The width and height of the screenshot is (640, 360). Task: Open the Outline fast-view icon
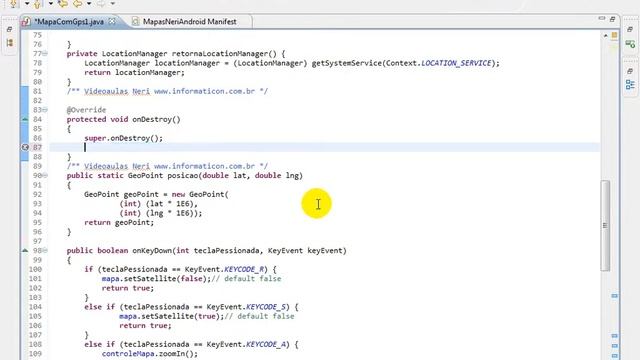click(x=630, y=84)
